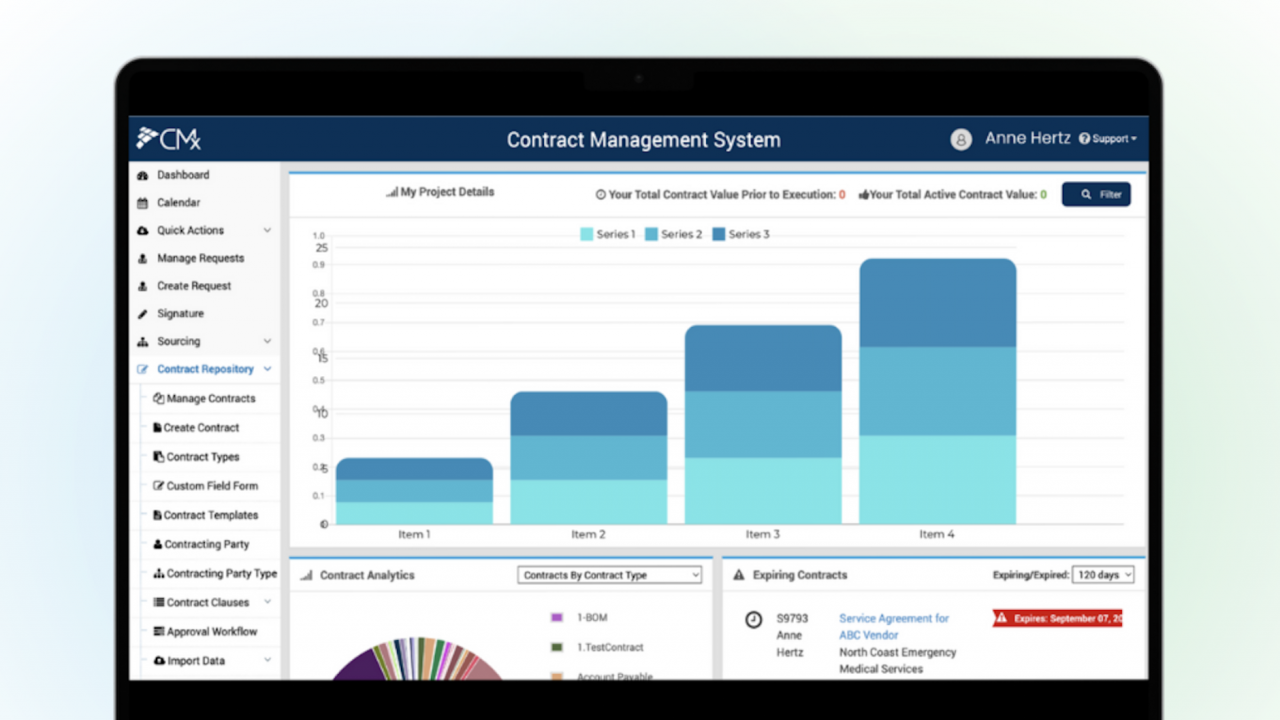Click the user avatar icon

[x=961, y=139]
